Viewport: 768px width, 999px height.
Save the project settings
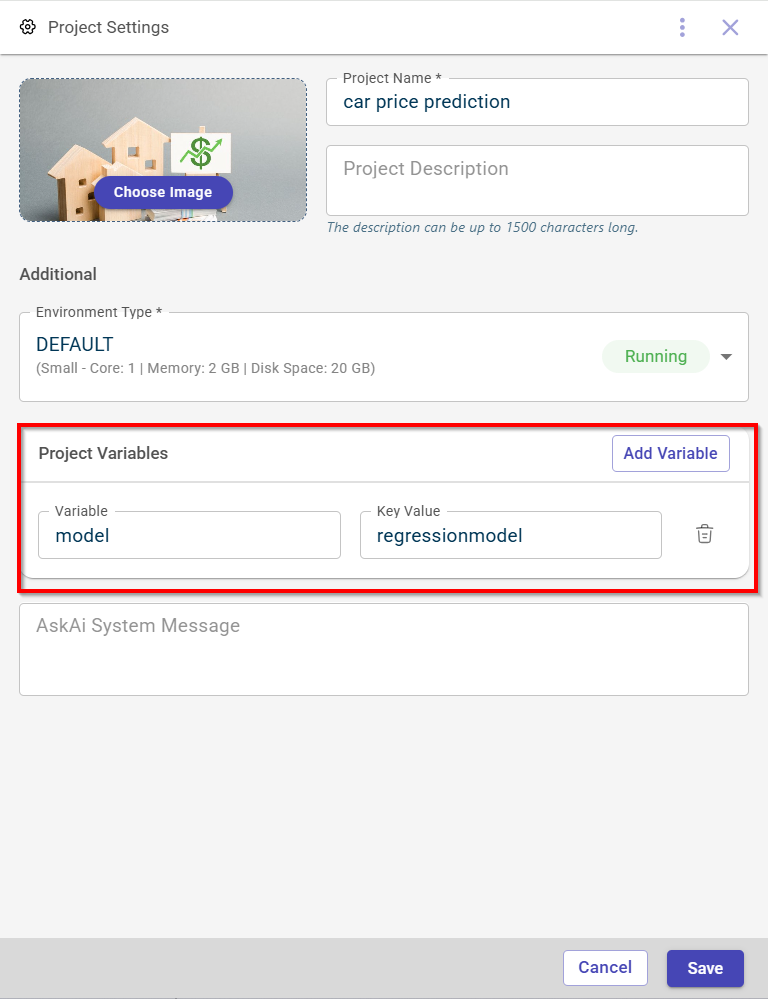[705, 968]
